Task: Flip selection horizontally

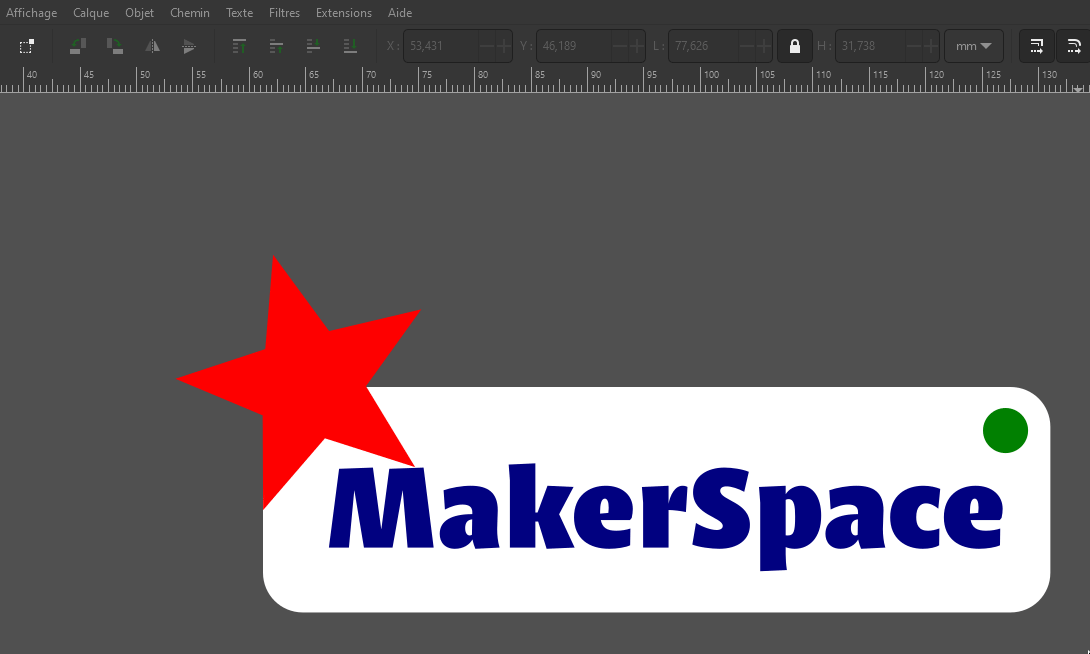Action: [x=152, y=46]
